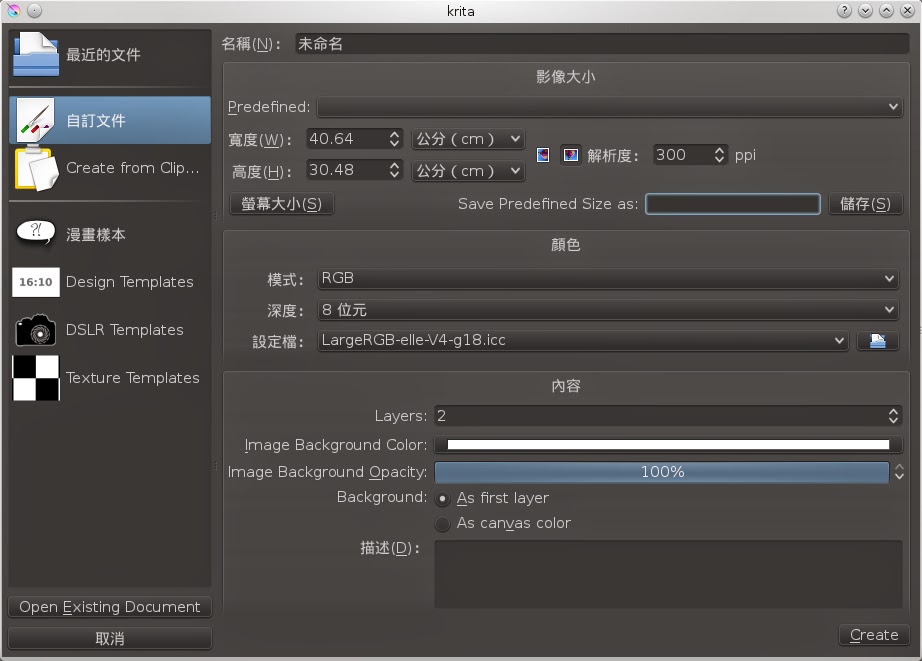922x661 pixels.
Task: Expand the Predefined size dropdown
Action: coord(609,107)
